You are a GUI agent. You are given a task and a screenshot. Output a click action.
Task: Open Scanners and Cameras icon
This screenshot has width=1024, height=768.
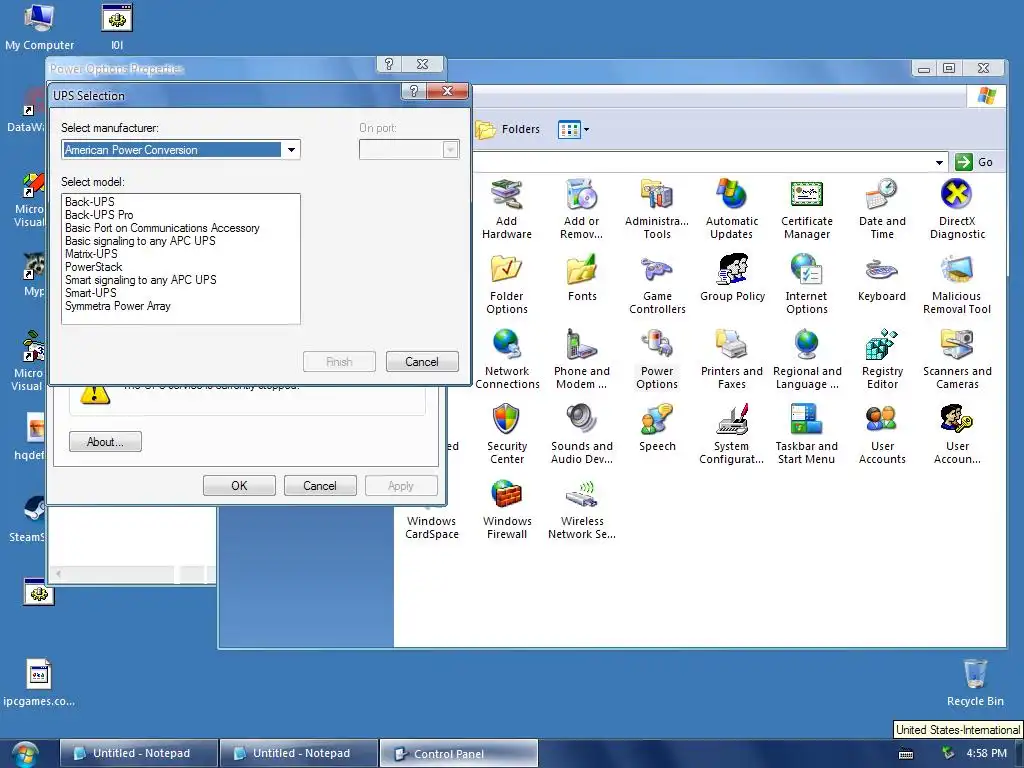[957, 359]
